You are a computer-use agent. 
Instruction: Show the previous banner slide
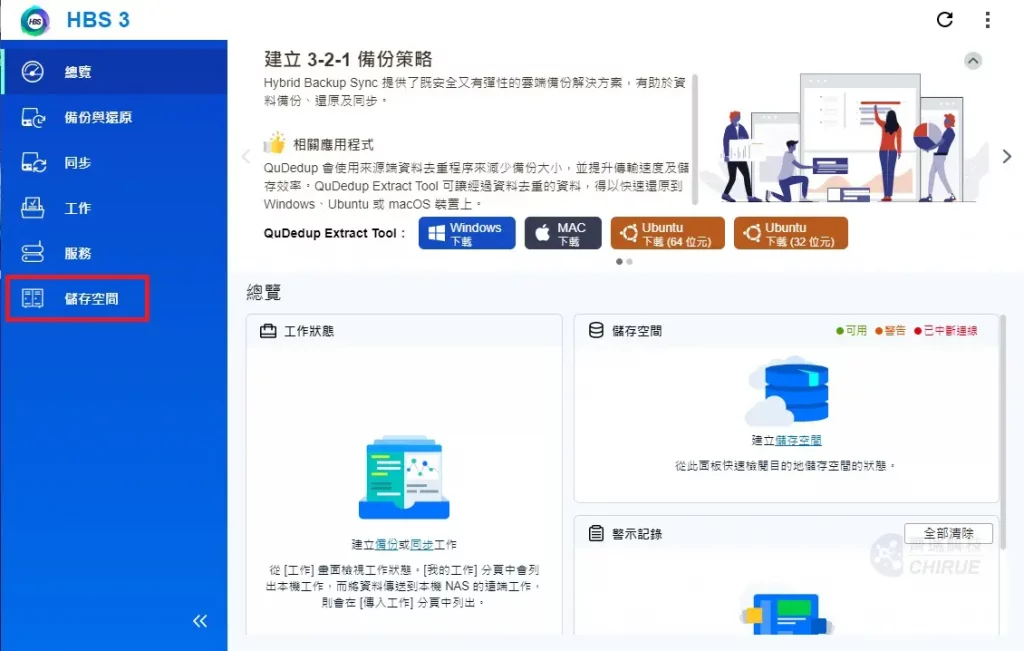pyautogui.click(x=246, y=156)
